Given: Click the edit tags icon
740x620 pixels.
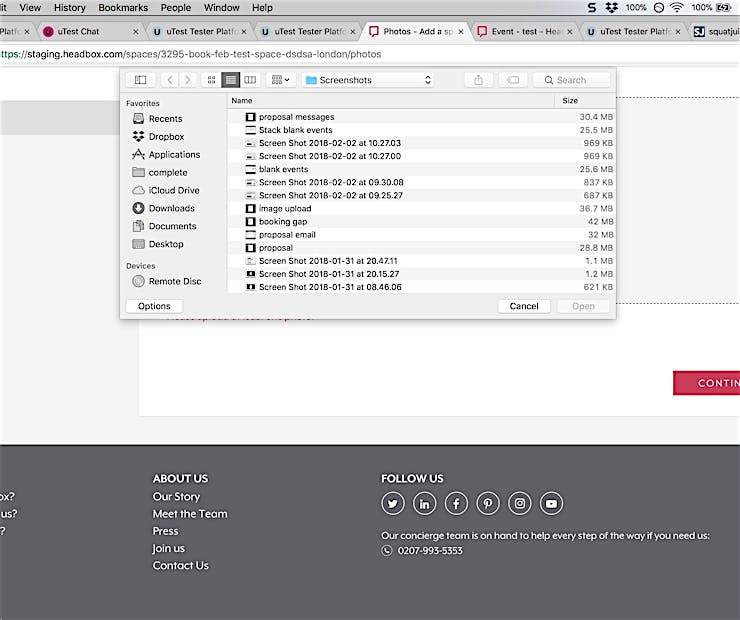Looking at the screenshot, I should click(x=511, y=80).
